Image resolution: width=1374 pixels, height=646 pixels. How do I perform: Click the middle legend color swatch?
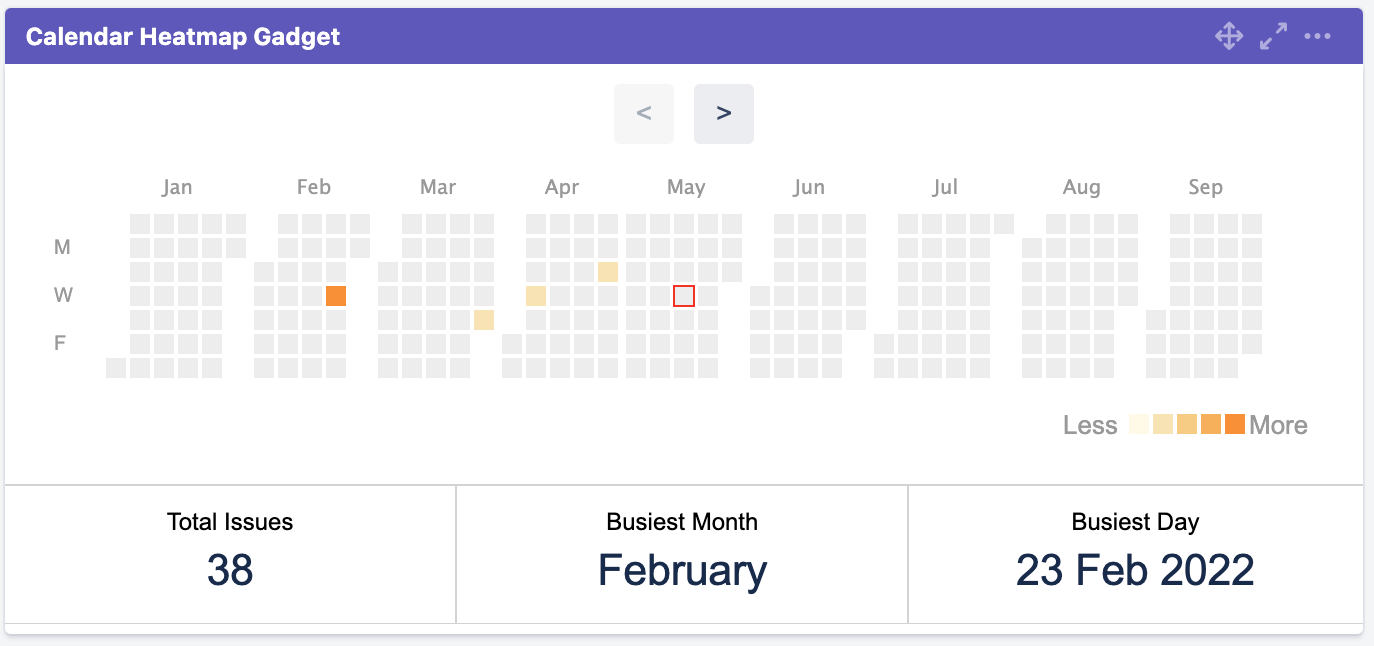pyautogui.click(x=1187, y=424)
